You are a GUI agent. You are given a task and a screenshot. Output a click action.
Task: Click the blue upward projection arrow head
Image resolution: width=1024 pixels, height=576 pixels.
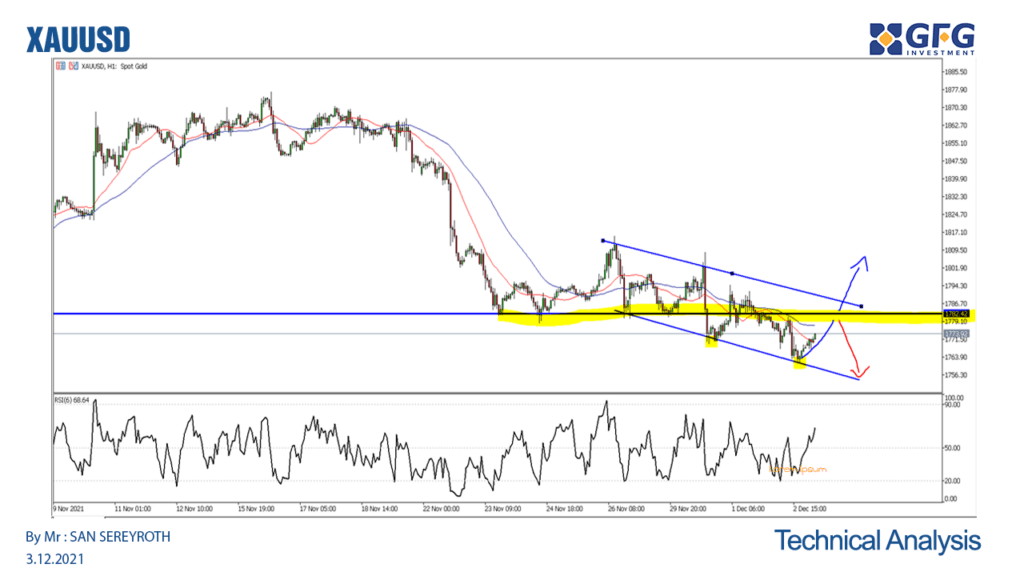click(x=863, y=260)
